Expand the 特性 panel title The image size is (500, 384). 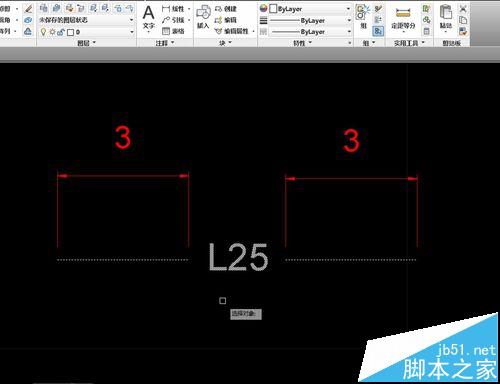click(x=303, y=43)
